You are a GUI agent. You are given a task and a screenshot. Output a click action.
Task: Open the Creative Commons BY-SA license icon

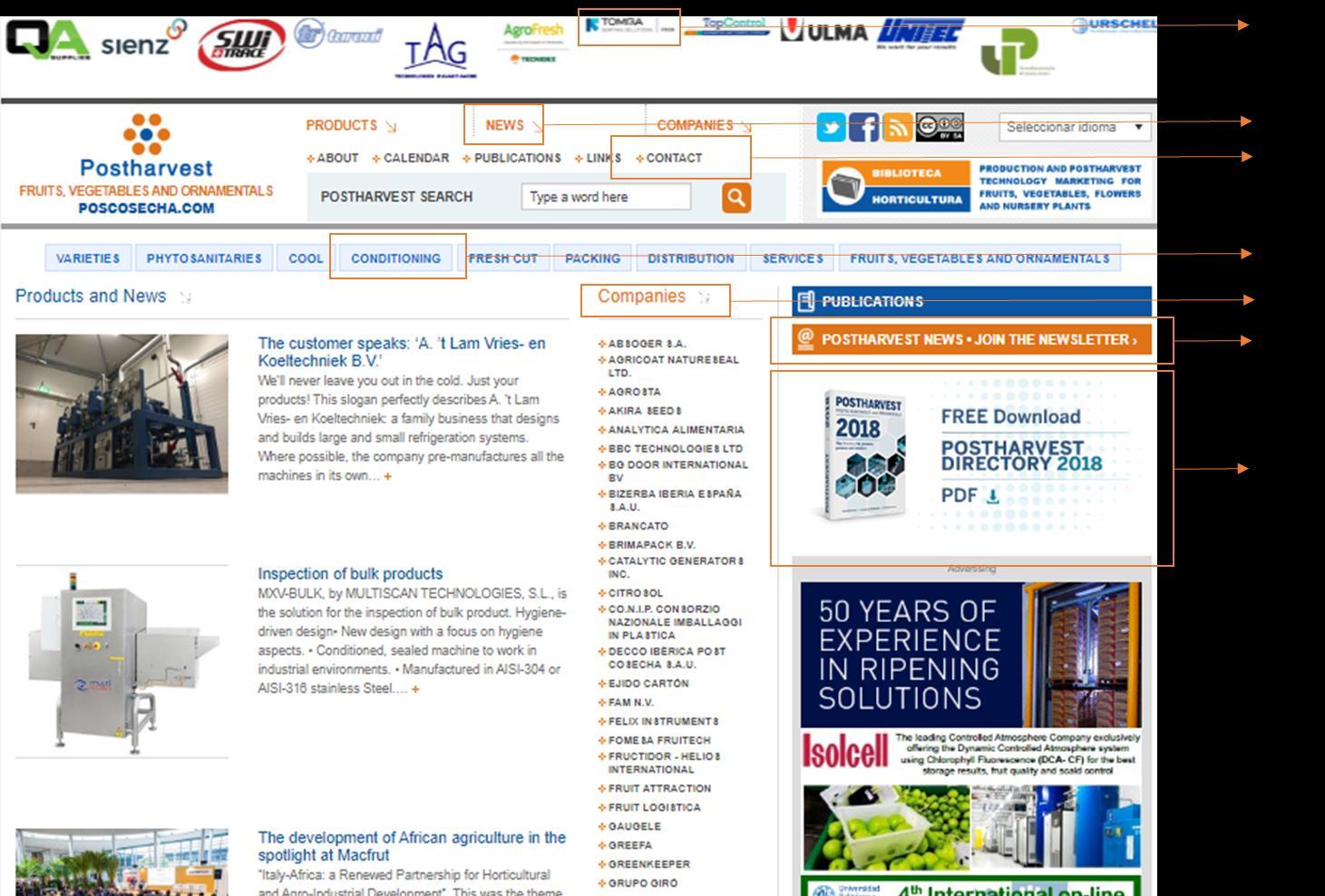[940, 128]
